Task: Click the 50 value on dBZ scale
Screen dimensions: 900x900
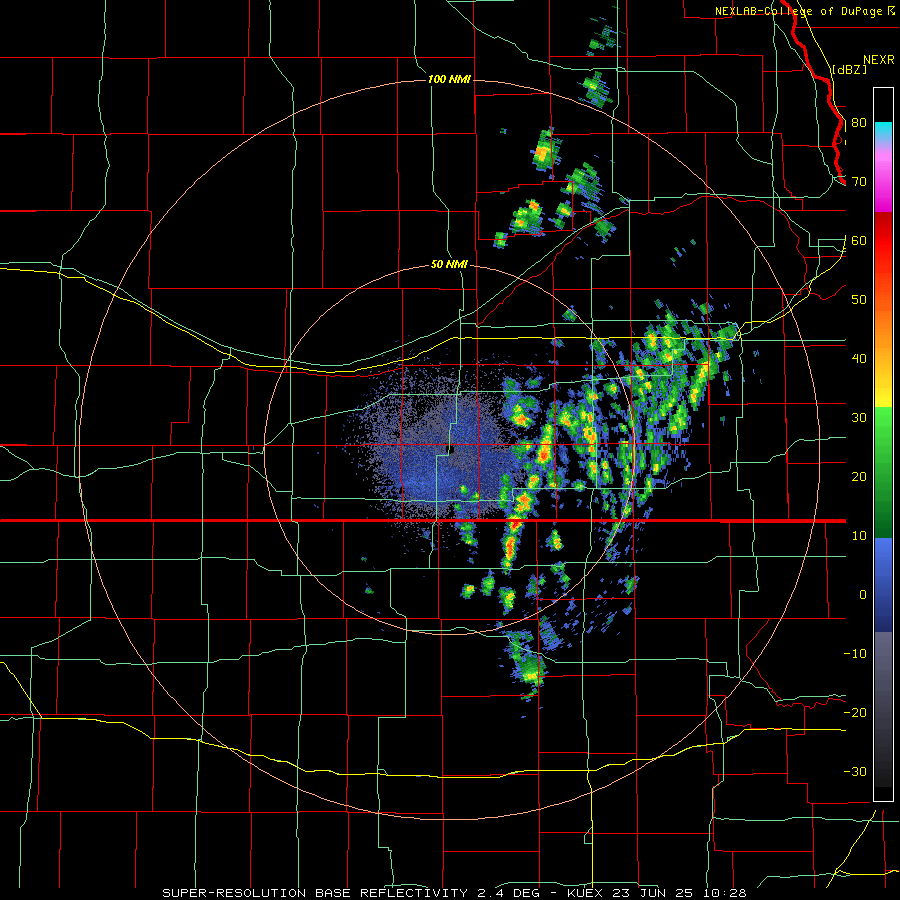Action: (x=859, y=300)
